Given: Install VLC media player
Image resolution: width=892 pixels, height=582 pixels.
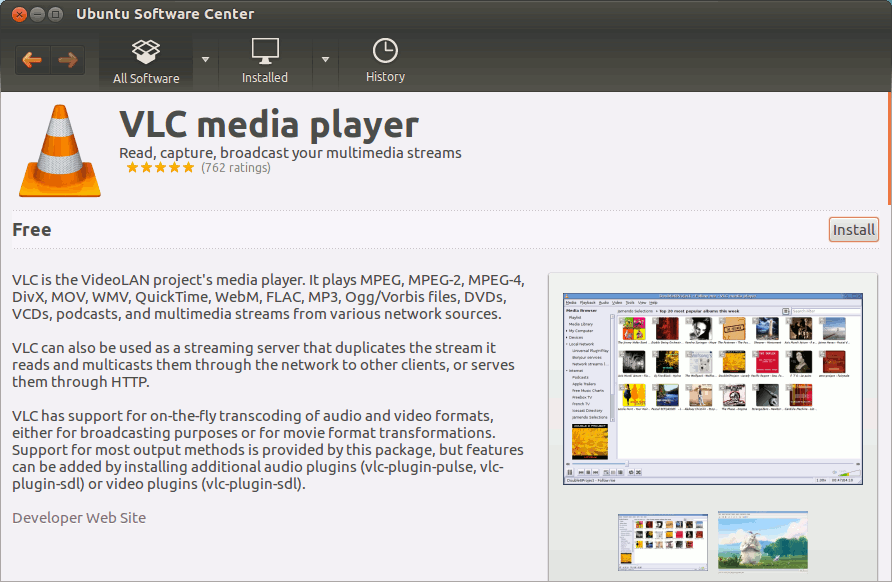Looking at the screenshot, I should point(853,230).
